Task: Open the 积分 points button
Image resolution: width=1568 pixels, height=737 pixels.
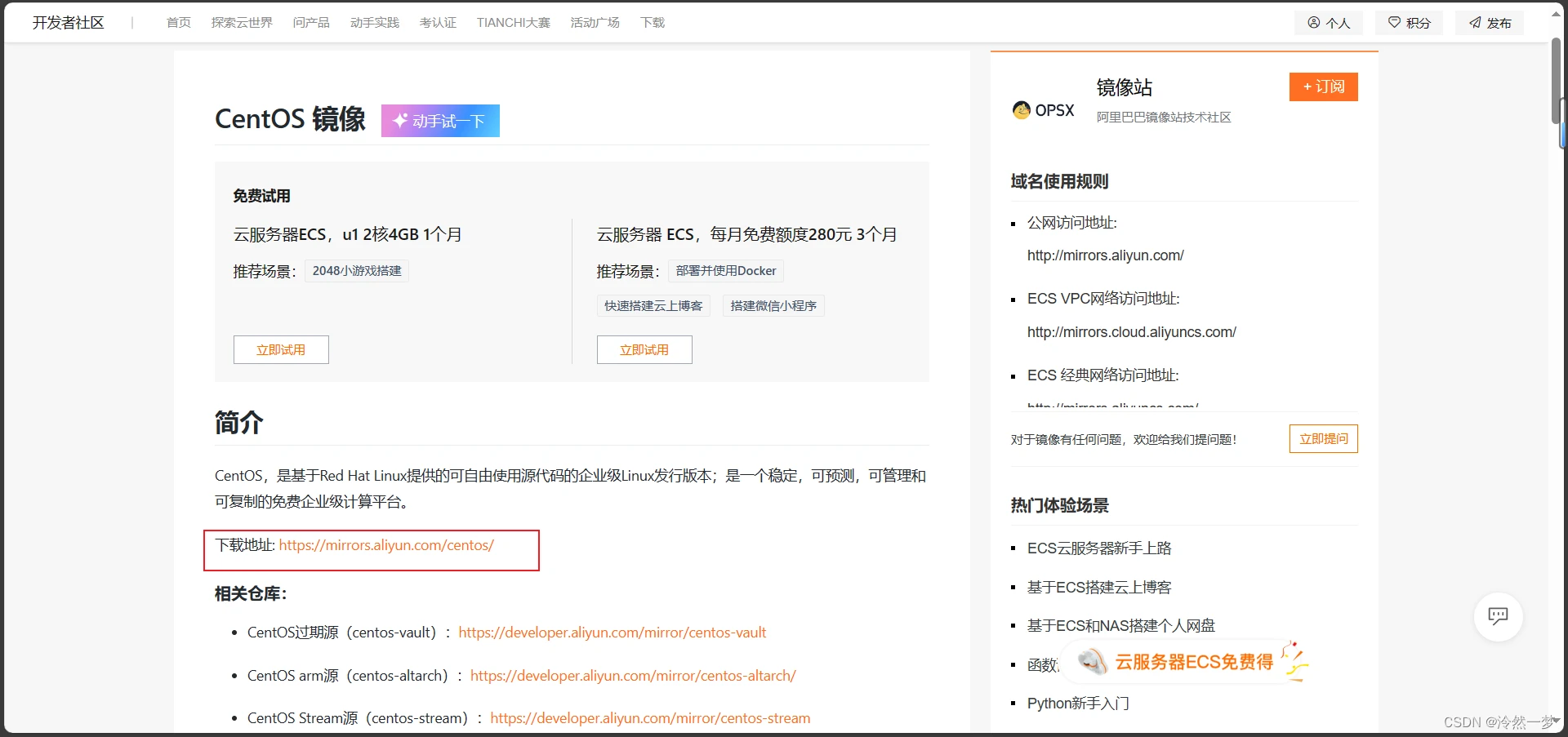Action: pos(1410,23)
